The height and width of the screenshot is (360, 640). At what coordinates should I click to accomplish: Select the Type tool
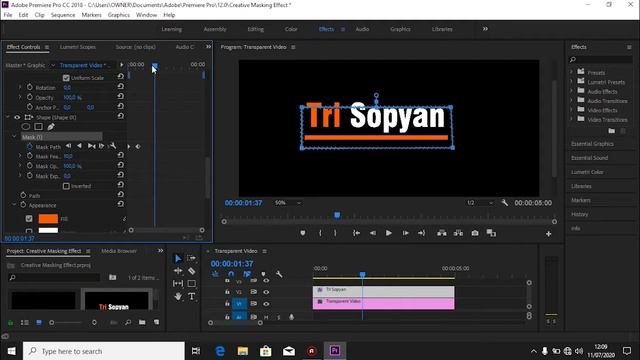pos(191,296)
